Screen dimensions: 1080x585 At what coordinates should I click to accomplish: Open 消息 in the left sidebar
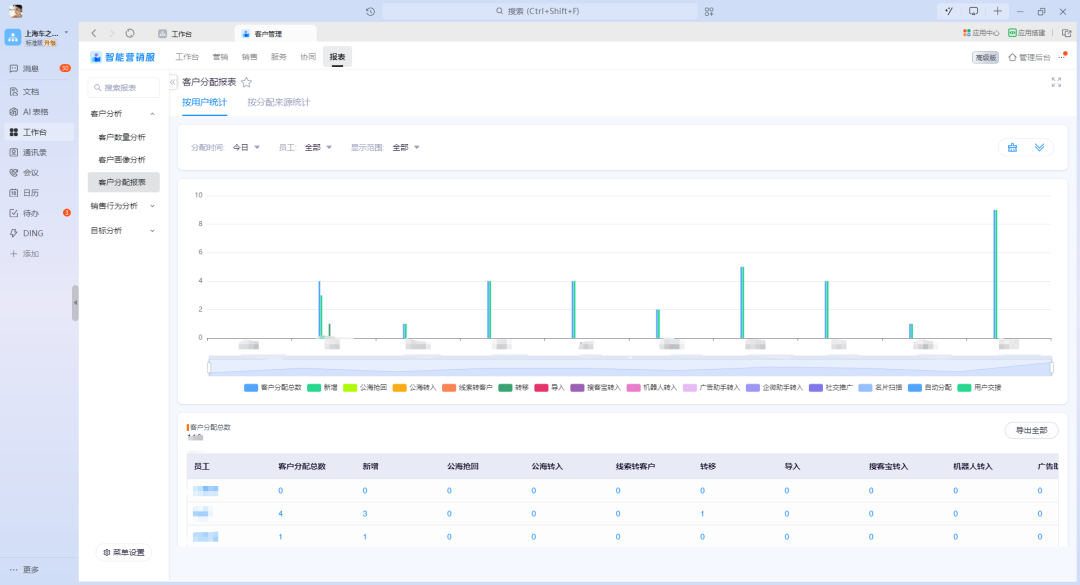point(39,68)
